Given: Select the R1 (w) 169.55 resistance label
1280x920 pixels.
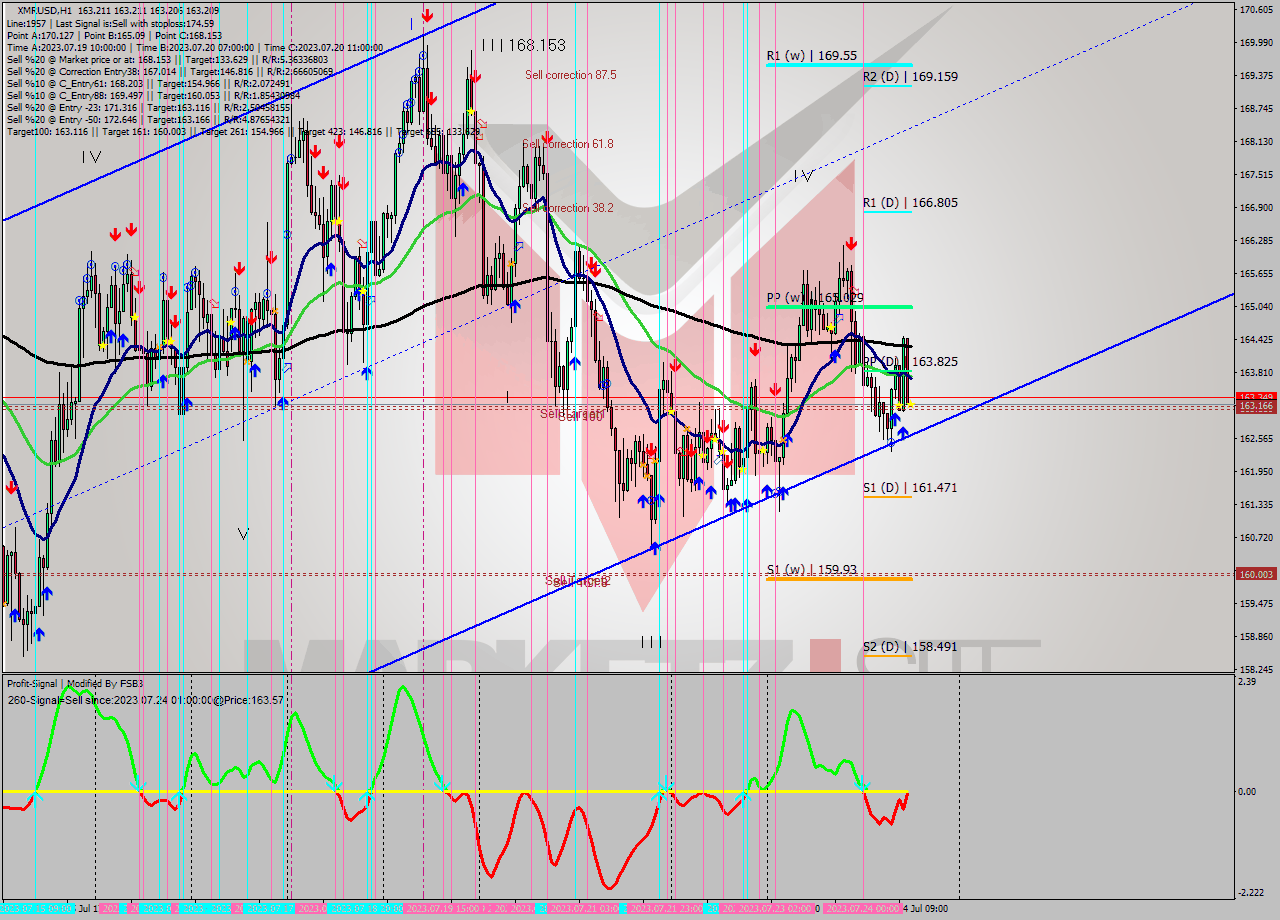Looking at the screenshot, I should [x=811, y=56].
